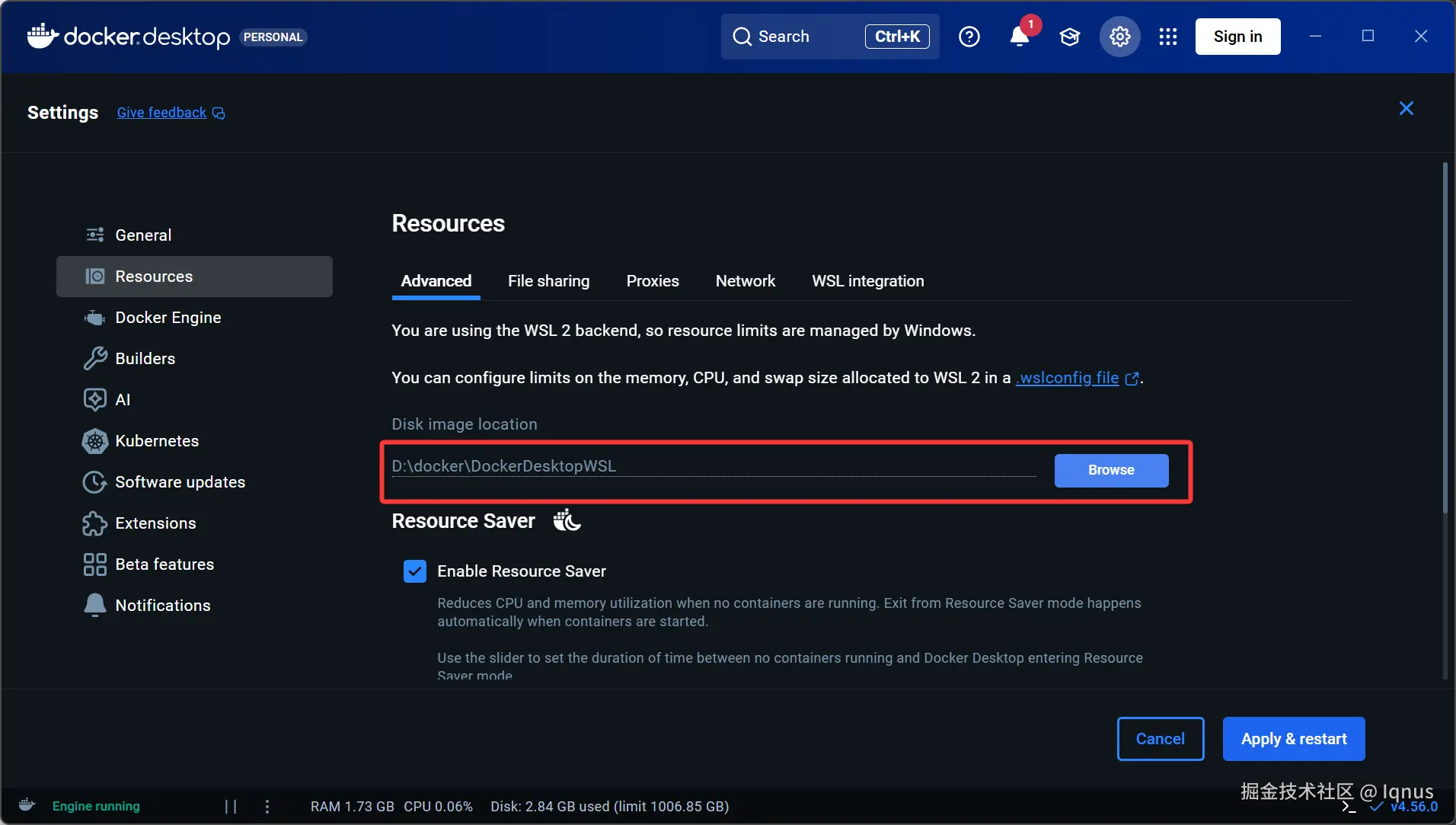The height and width of the screenshot is (825, 1456).
Task: Click the settings vertical scrollbar
Action: 1445,339
